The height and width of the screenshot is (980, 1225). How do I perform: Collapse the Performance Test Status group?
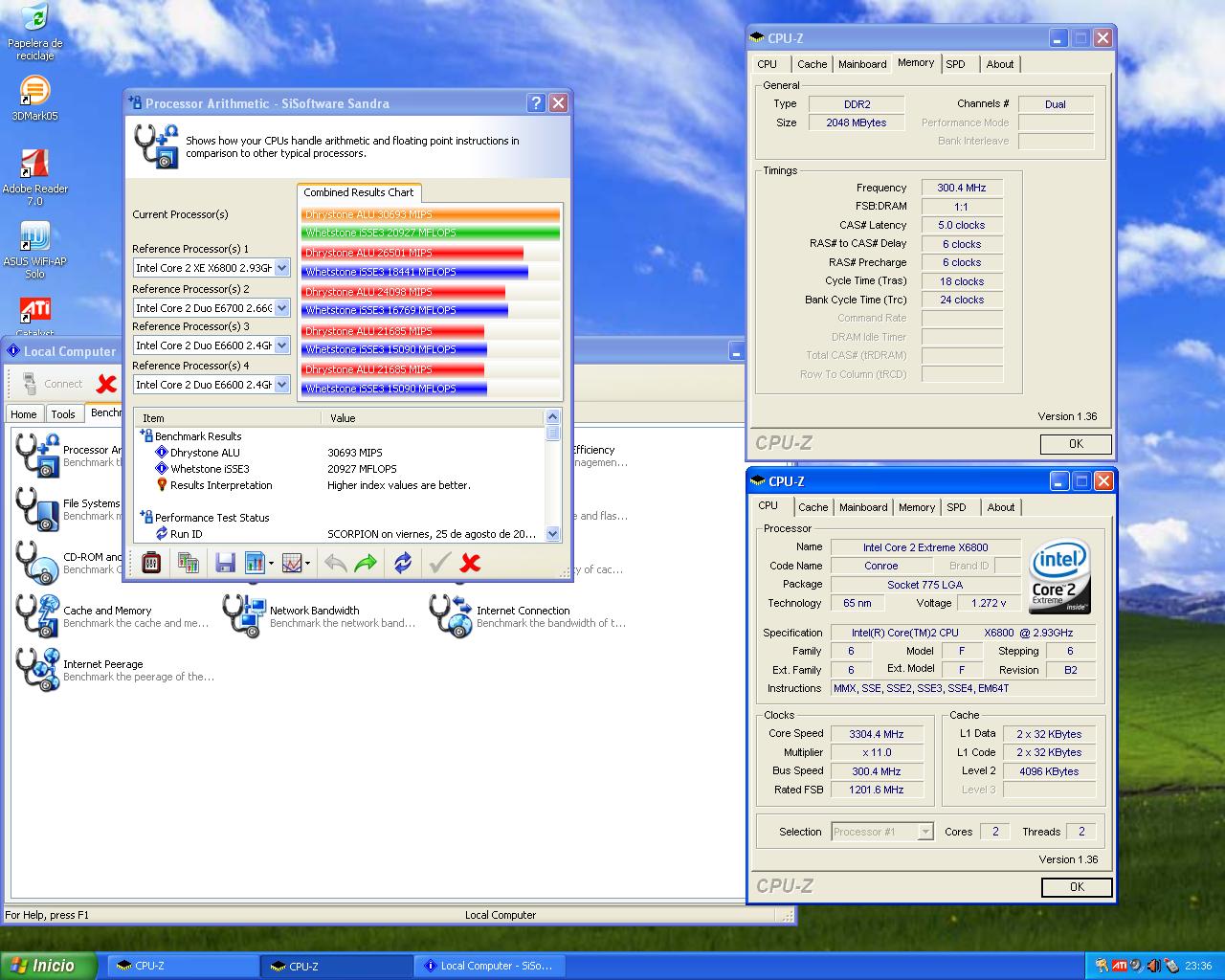coord(145,517)
